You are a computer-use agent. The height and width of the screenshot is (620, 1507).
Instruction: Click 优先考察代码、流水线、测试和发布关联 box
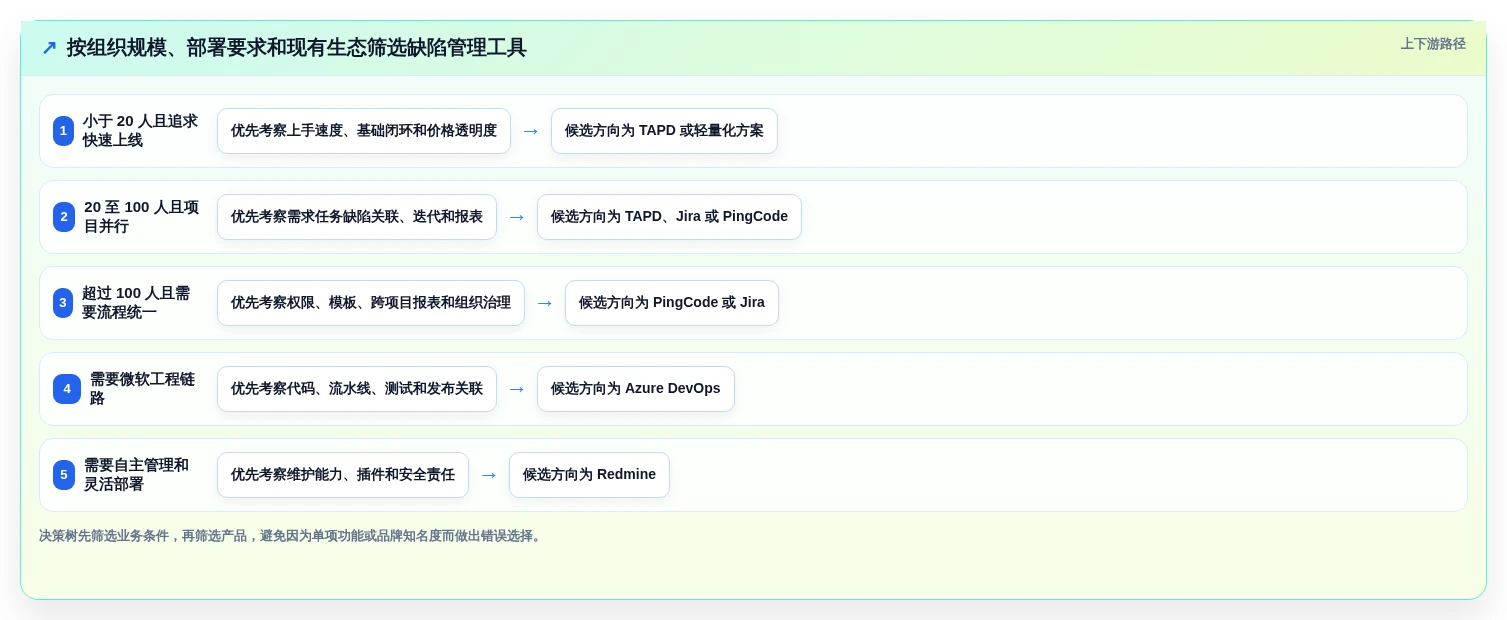tap(357, 389)
